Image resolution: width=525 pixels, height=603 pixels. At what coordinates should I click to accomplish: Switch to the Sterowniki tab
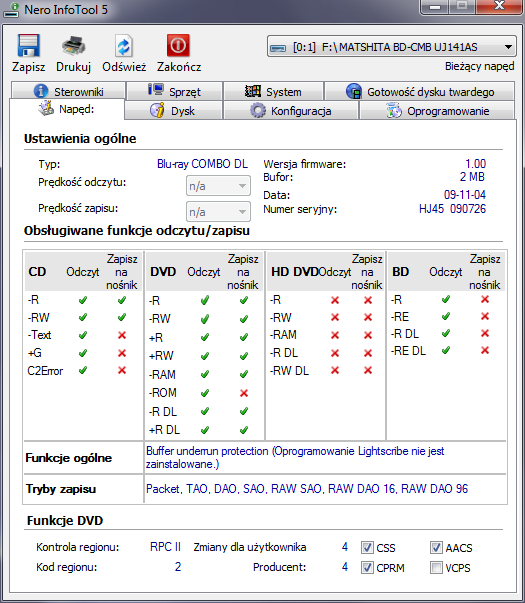[68, 92]
